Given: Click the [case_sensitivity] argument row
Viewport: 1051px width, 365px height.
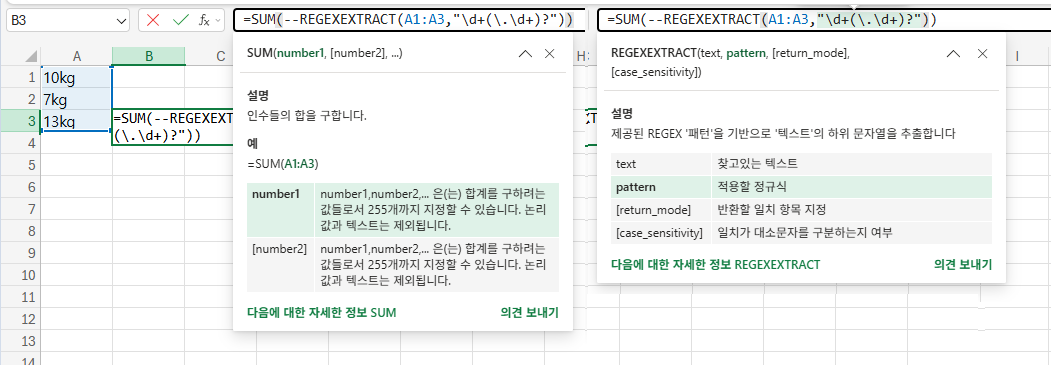Looking at the screenshot, I should [802, 232].
